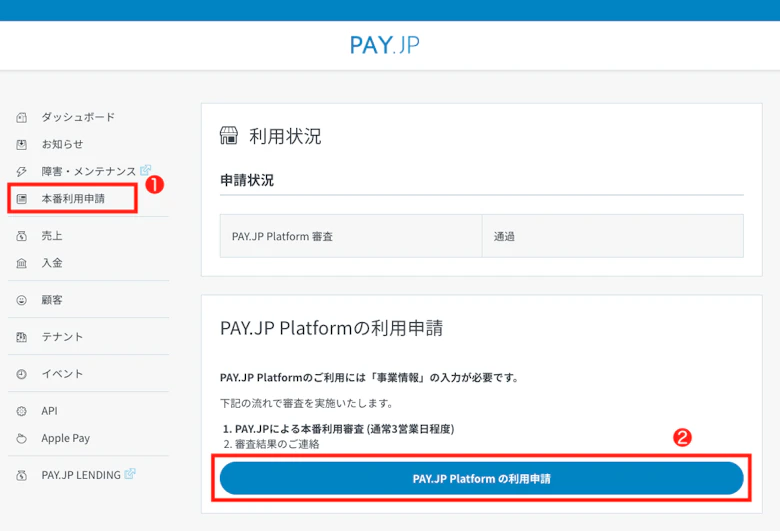Click the 通過 status cell

point(613,236)
